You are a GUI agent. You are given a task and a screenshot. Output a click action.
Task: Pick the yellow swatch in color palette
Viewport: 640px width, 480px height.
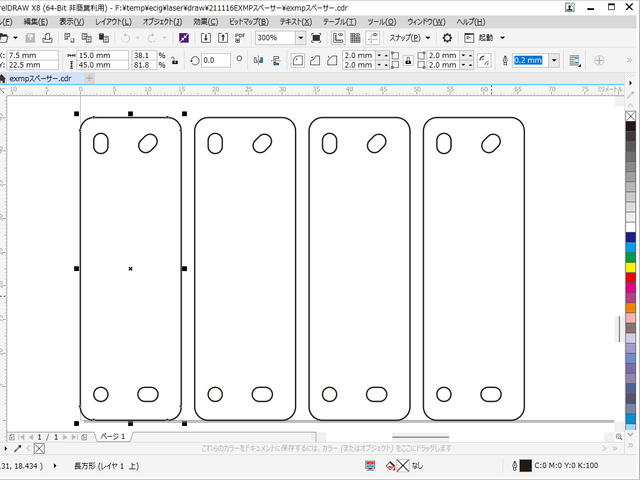click(x=630, y=268)
